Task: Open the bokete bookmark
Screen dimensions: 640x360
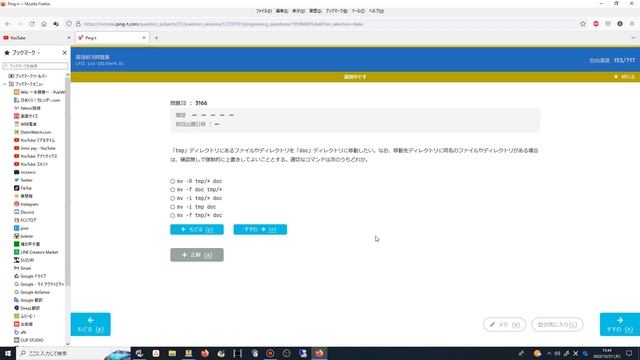Action: pyautogui.click(x=23, y=236)
